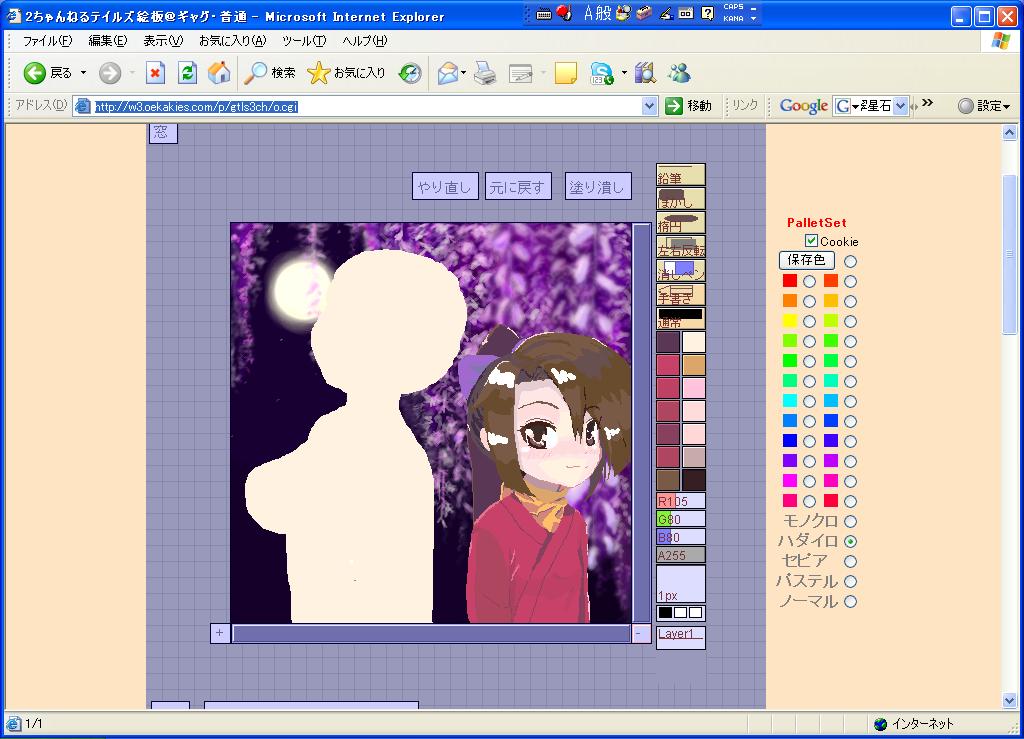The height and width of the screenshot is (739, 1024).
Task: Select the 消しペン eraser pen tool
Action: 680,271
